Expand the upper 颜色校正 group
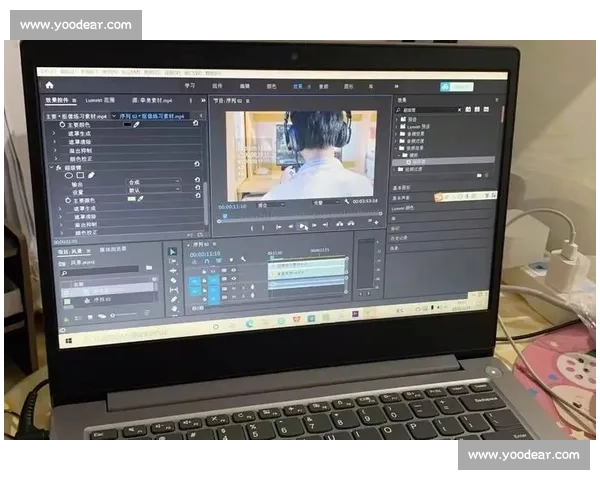Screen dimensions: 600x480 56,158
